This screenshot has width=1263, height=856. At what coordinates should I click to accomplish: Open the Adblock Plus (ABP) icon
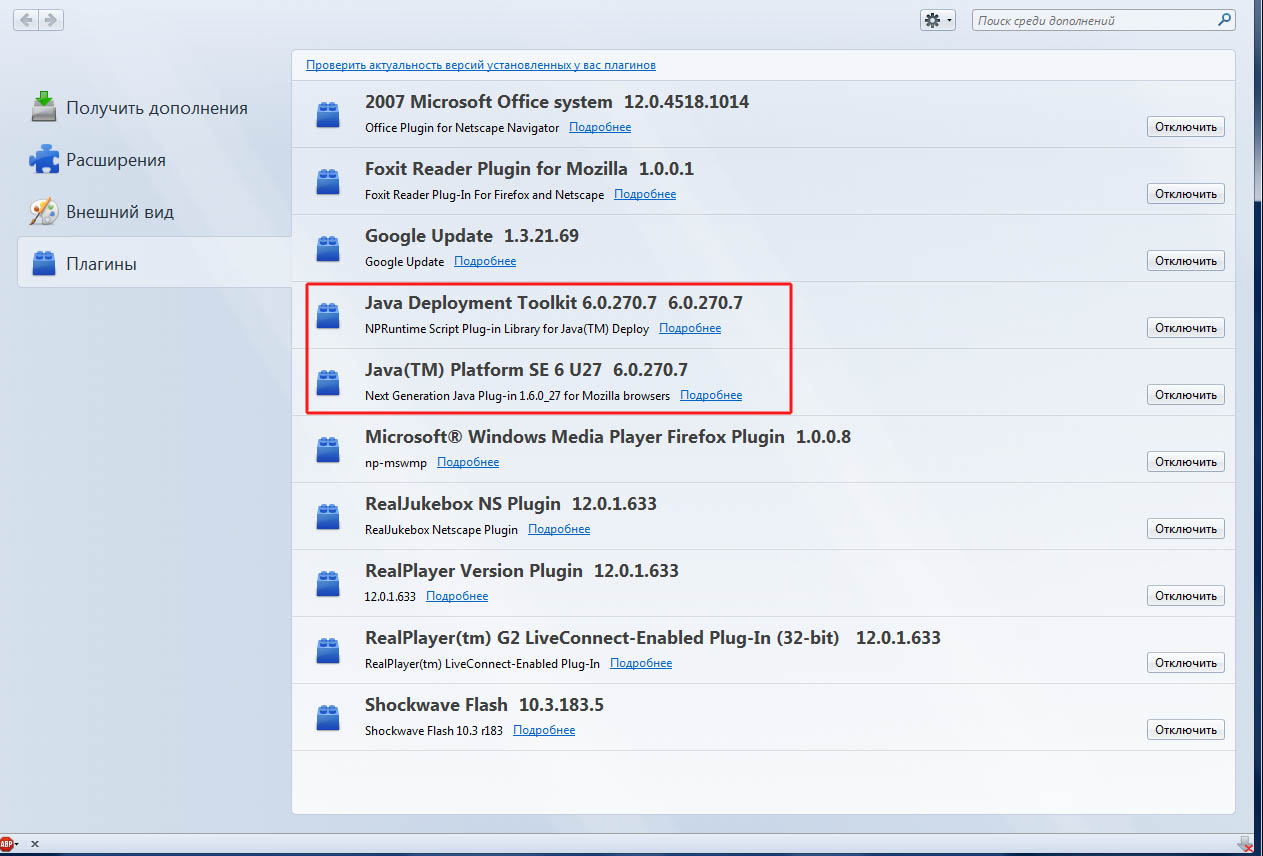coord(8,845)
